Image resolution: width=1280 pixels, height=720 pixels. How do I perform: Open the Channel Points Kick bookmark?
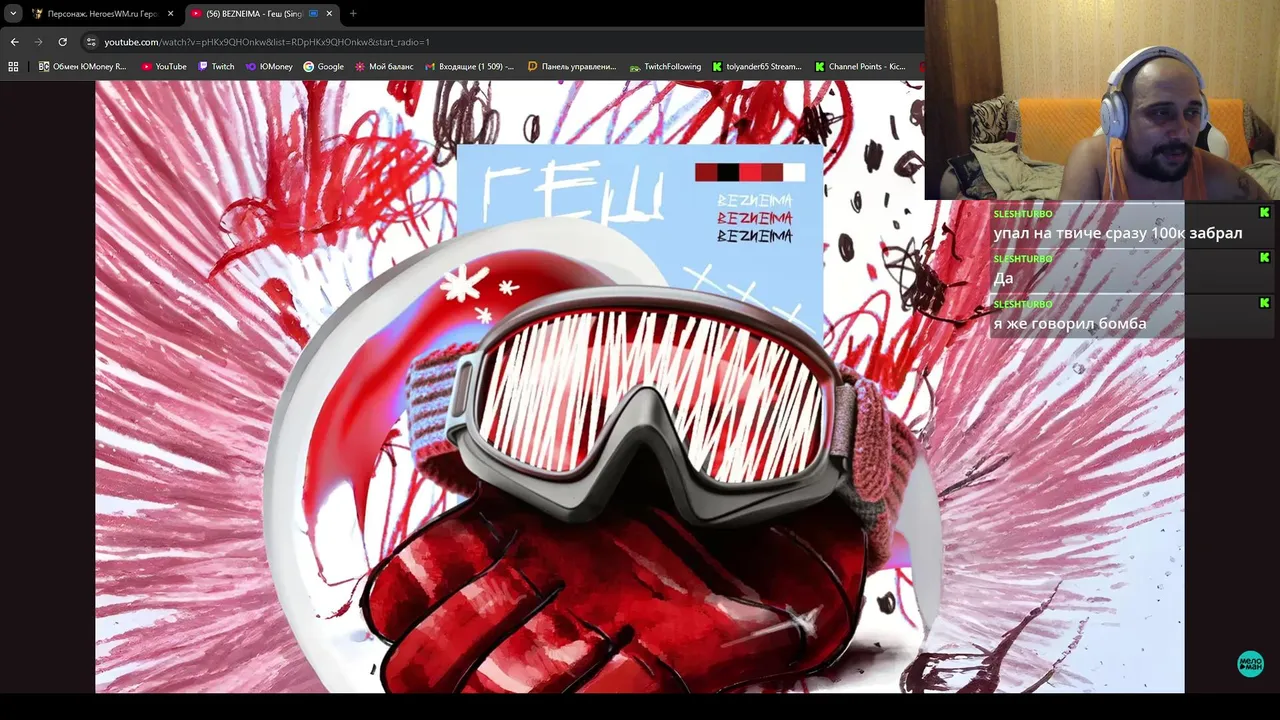(860, 67)
